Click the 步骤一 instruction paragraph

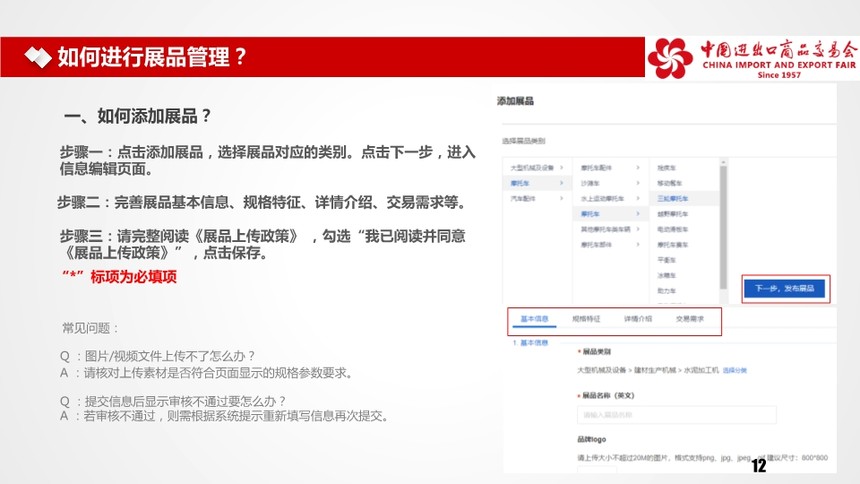267,160
